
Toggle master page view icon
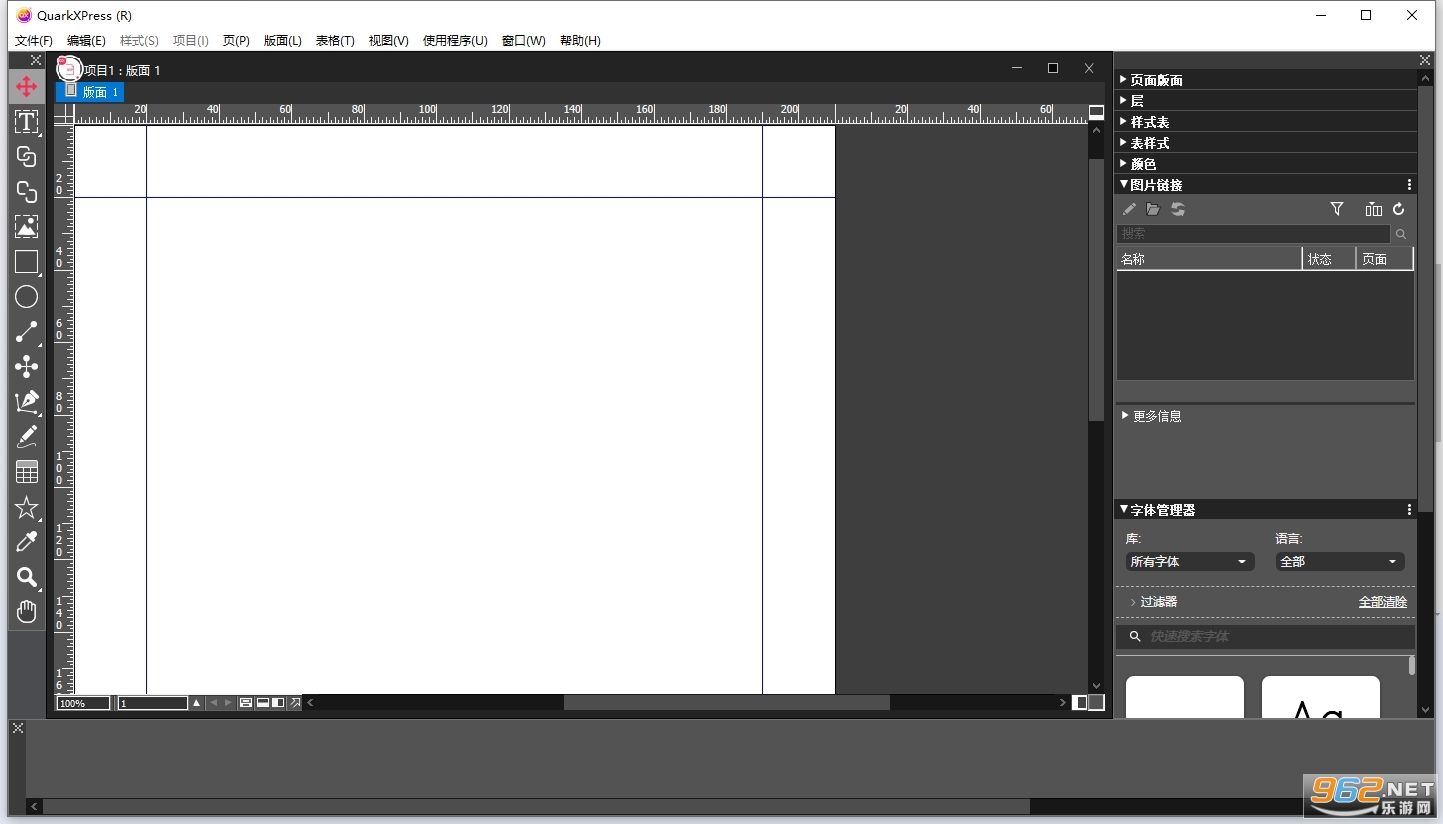click(x=245, y=703)
